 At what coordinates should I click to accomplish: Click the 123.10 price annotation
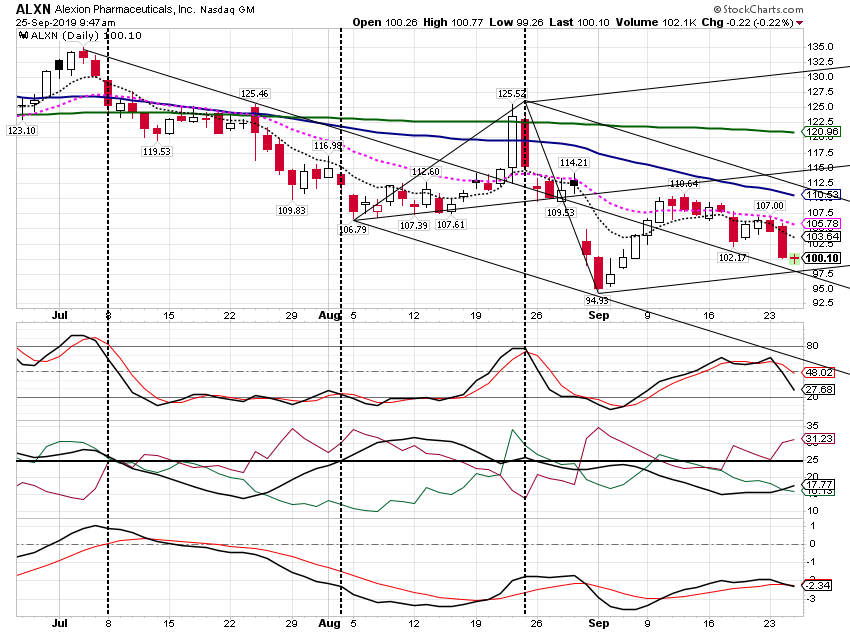[22, 131]
